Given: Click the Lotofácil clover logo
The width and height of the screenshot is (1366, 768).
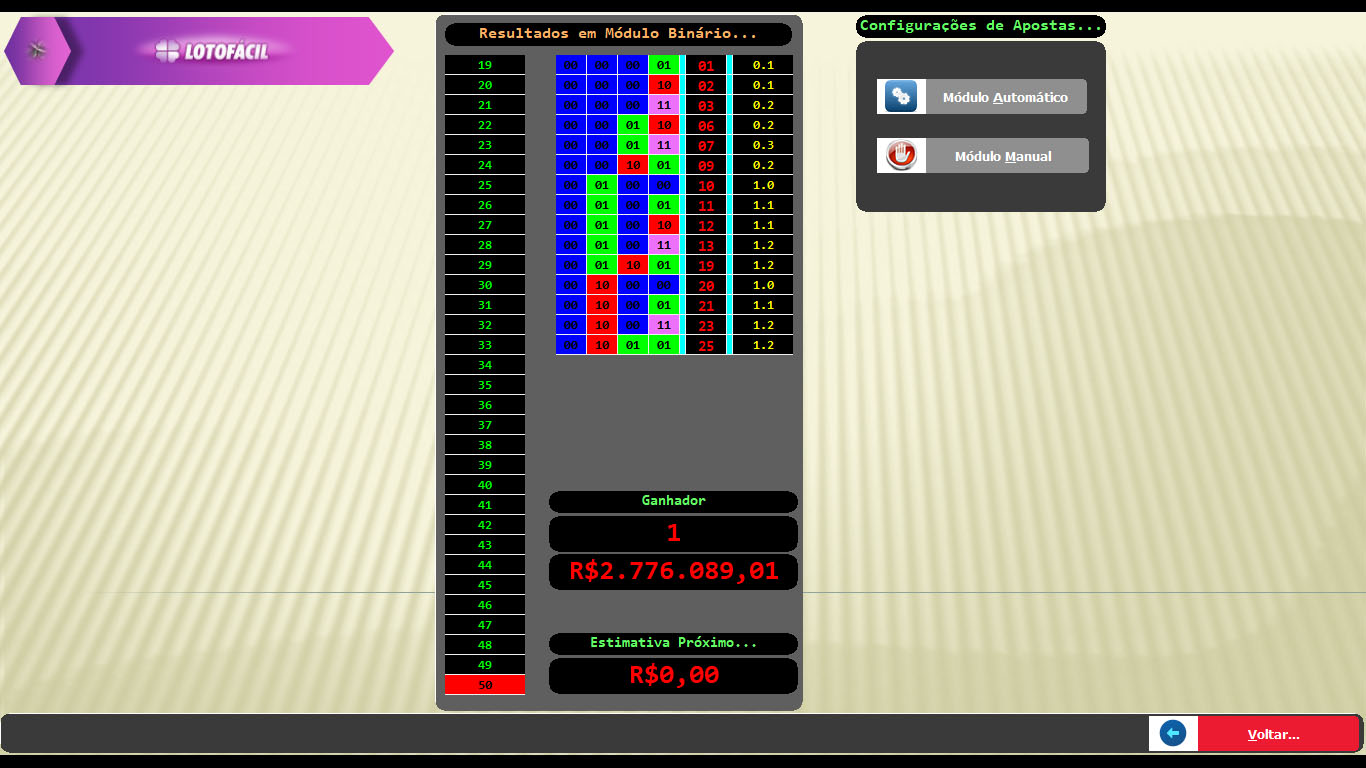Looking at the screenshot, I should [168, 51].
